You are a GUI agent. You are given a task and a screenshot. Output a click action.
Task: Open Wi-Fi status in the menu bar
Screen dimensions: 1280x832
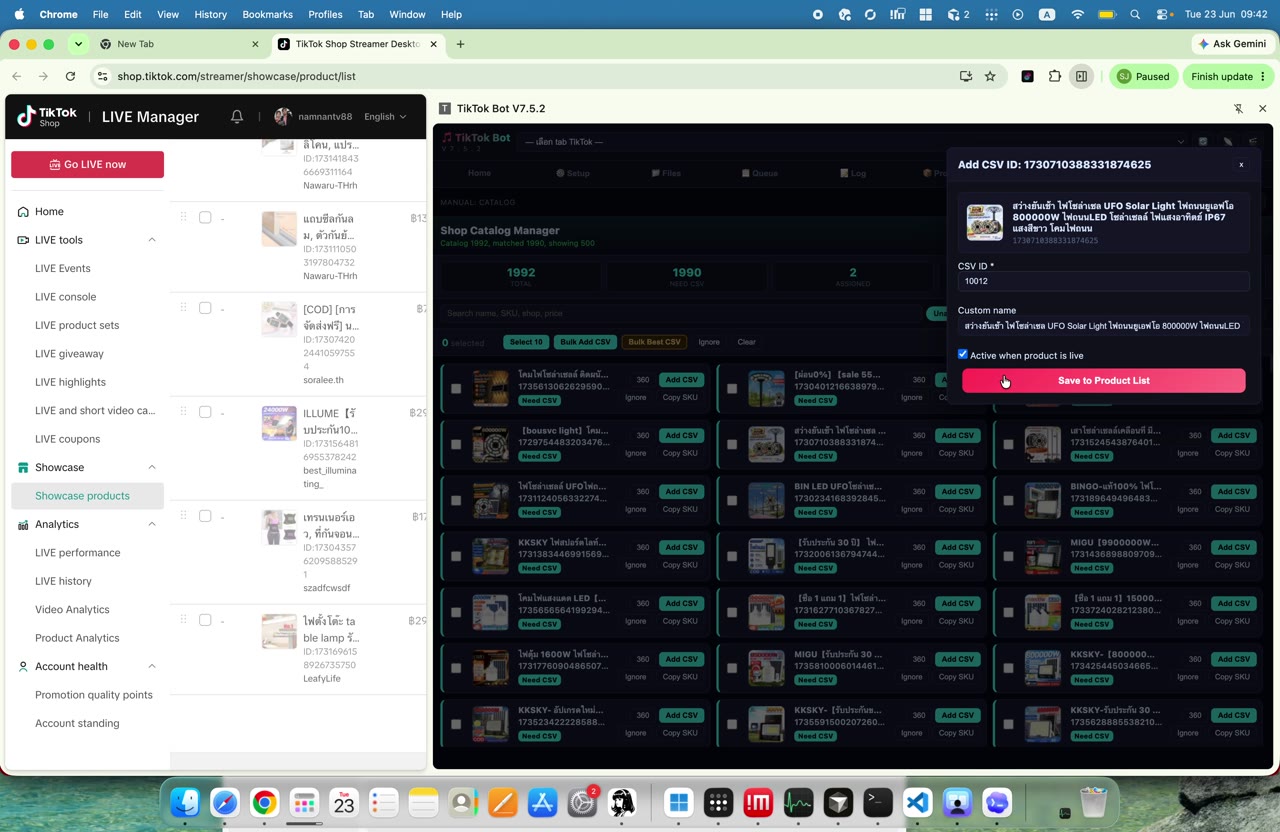point(1077,15)
